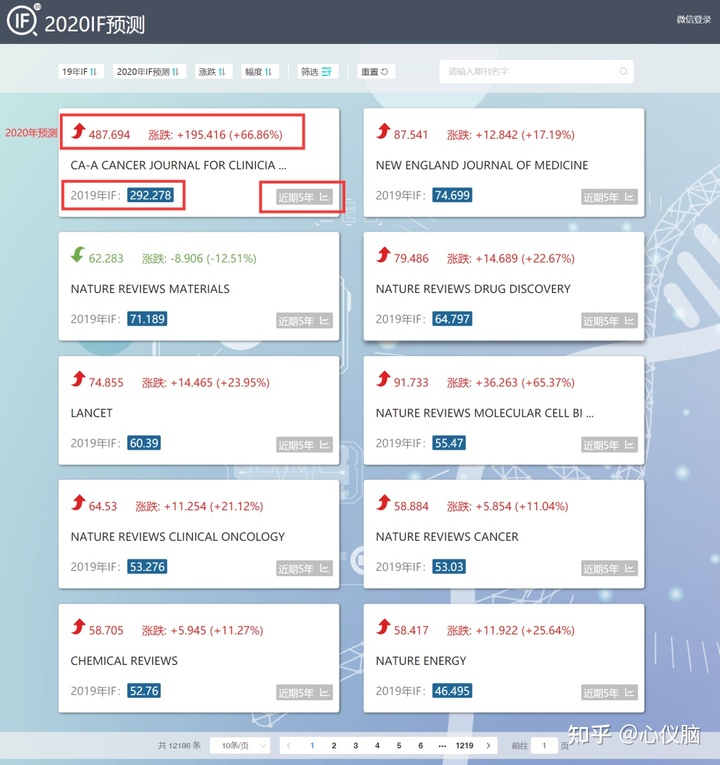Jump to last page 1219
Image resolution: width=720 pixels, height=765 pixels.
point(464,745)
